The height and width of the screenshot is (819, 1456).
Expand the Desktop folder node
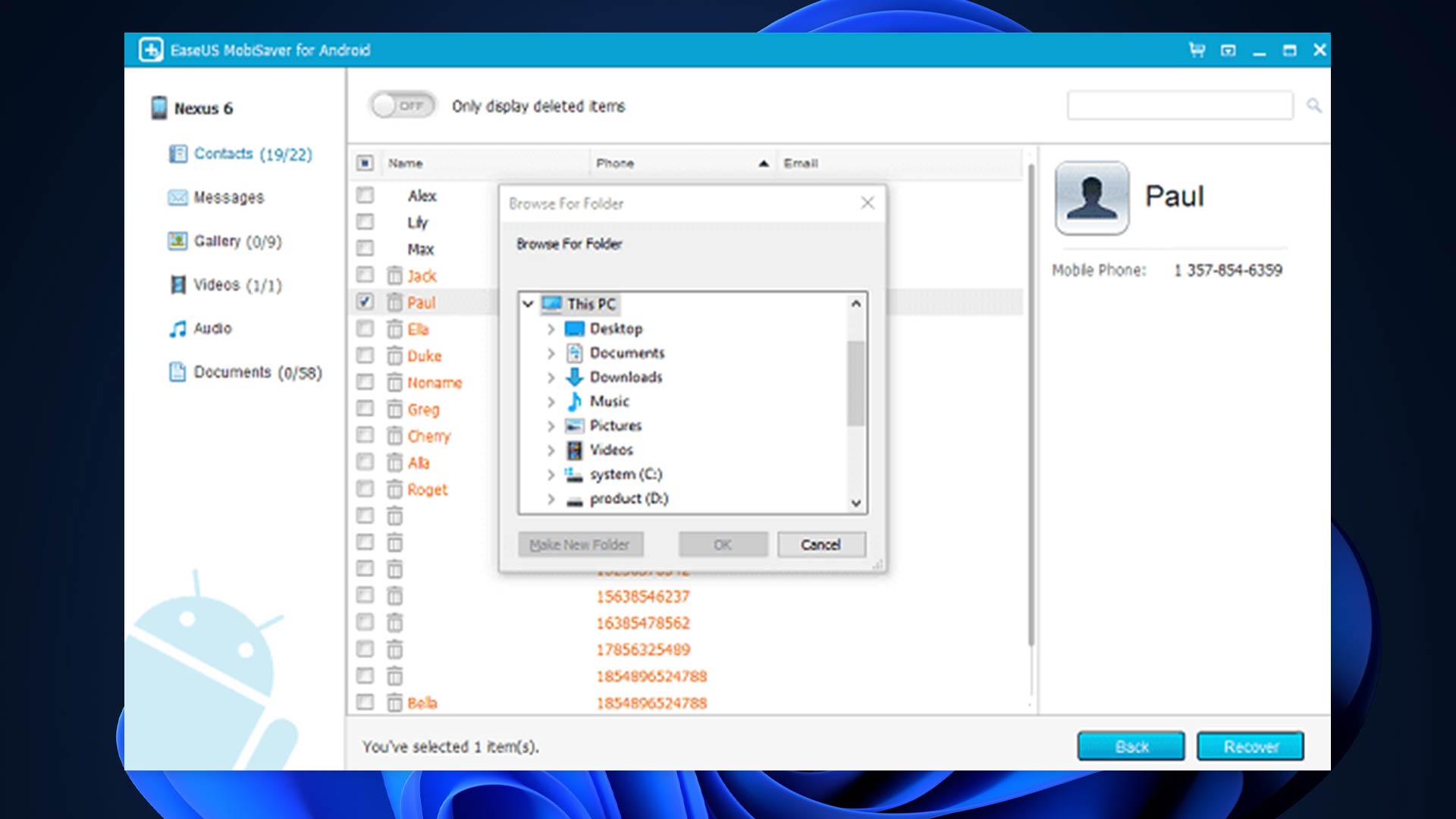click(551, 329)
